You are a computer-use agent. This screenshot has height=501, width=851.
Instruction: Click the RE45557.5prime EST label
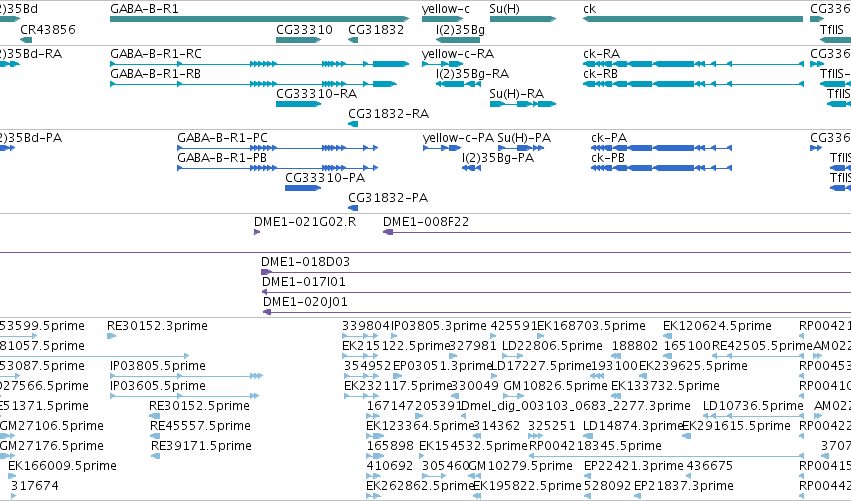pos(200,426)
